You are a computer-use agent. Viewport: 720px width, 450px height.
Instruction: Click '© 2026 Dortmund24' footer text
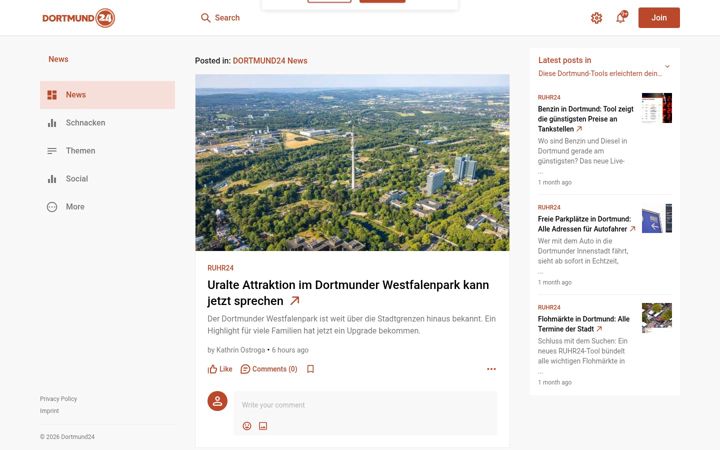[67, 437]
